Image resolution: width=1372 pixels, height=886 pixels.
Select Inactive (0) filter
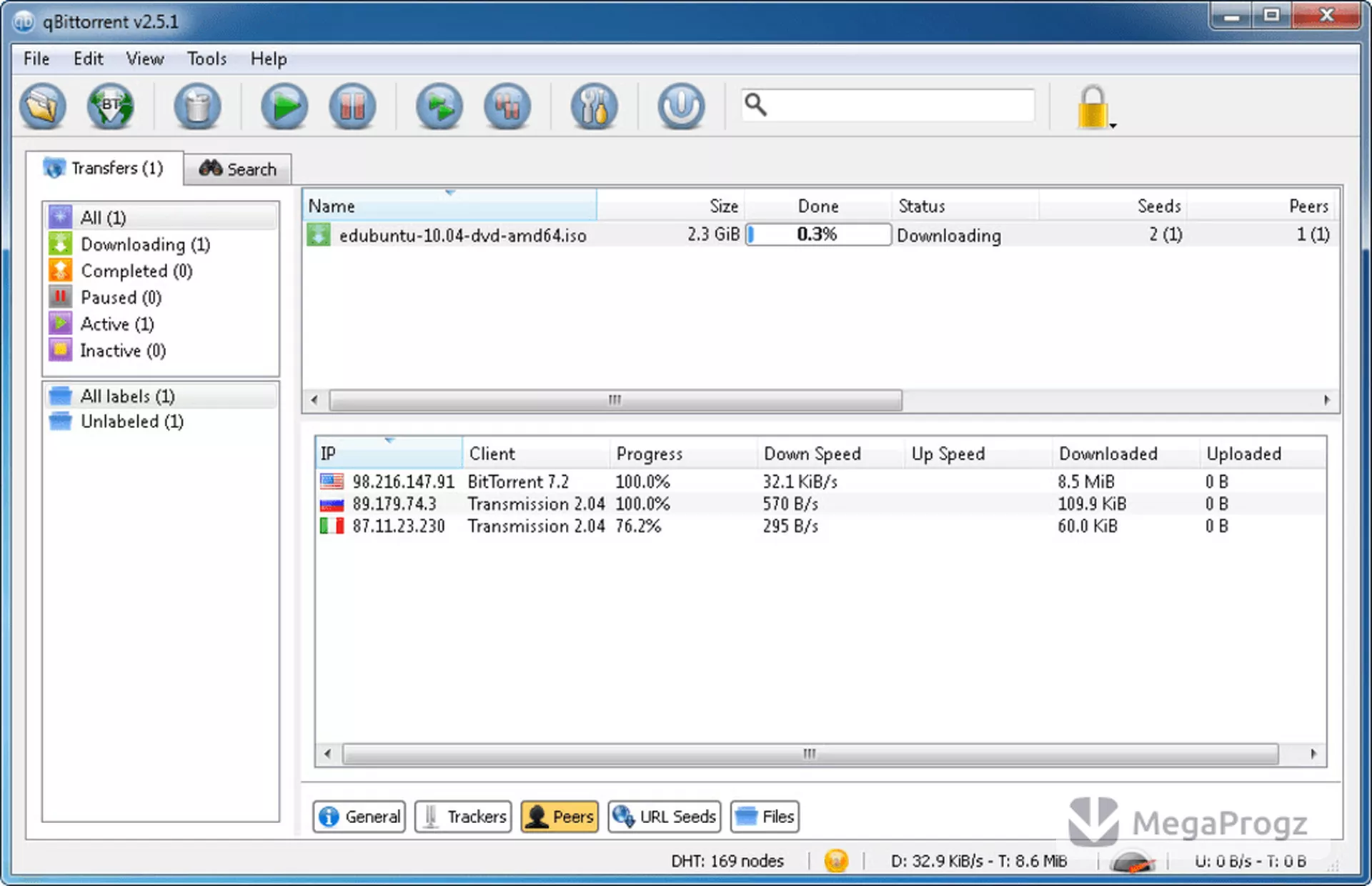pos(161,350)
